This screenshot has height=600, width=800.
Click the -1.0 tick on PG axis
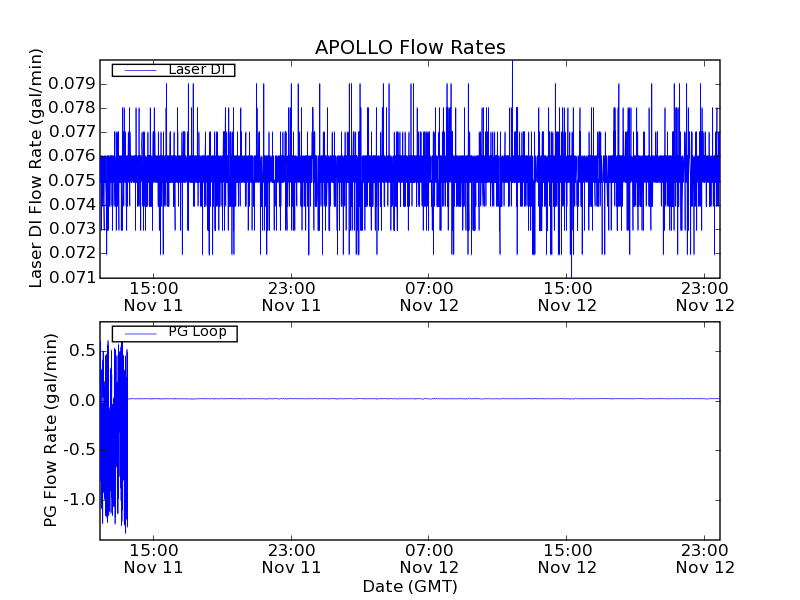[x=78, y=499]
